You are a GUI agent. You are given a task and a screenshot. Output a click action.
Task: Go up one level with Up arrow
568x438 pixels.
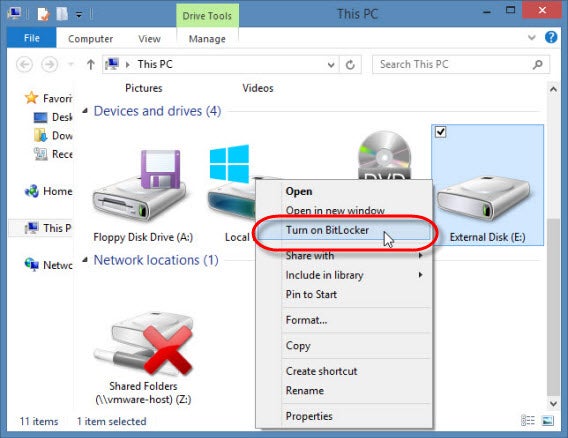91,64
